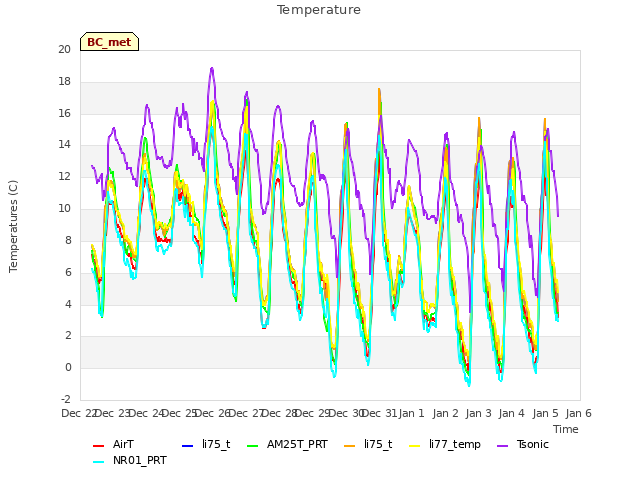Screen dimensions: 640x480
Task: Click the '12' y-axis tick label
Action: pyautogui.click(x=64, y=176)
